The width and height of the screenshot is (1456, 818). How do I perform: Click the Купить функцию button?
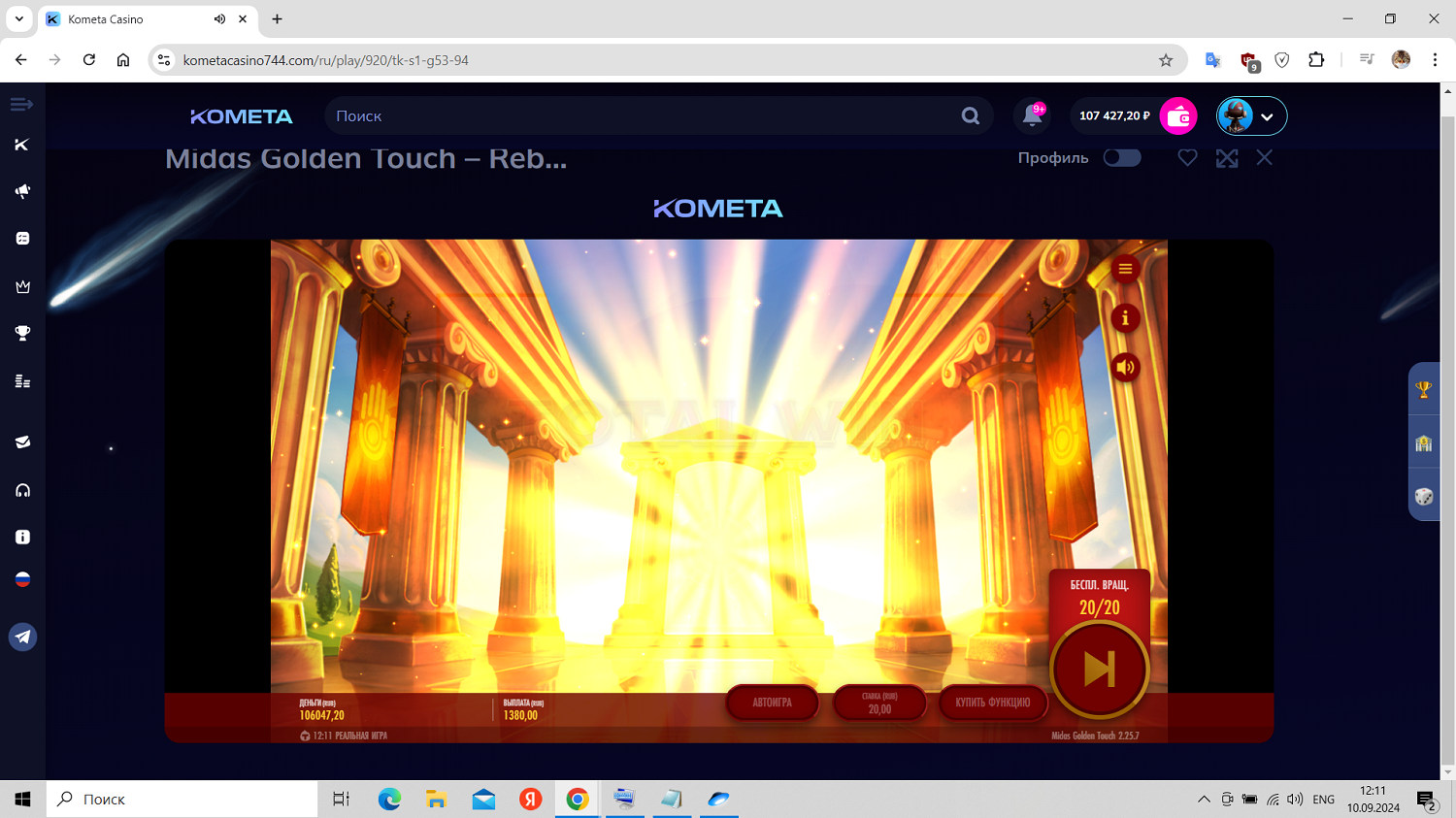tap(993, 703)
